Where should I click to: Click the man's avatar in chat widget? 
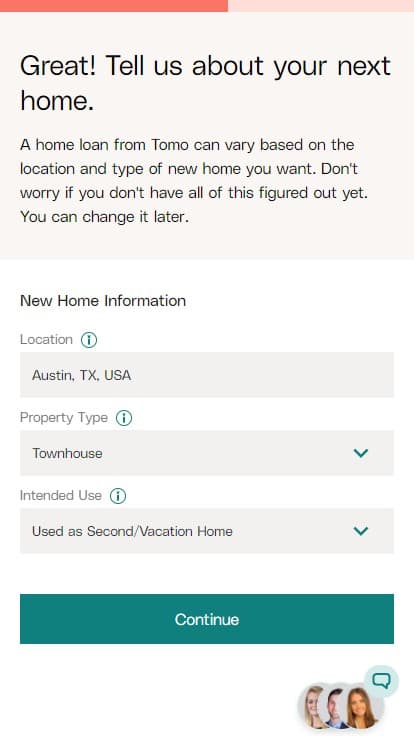coord(335,706)
